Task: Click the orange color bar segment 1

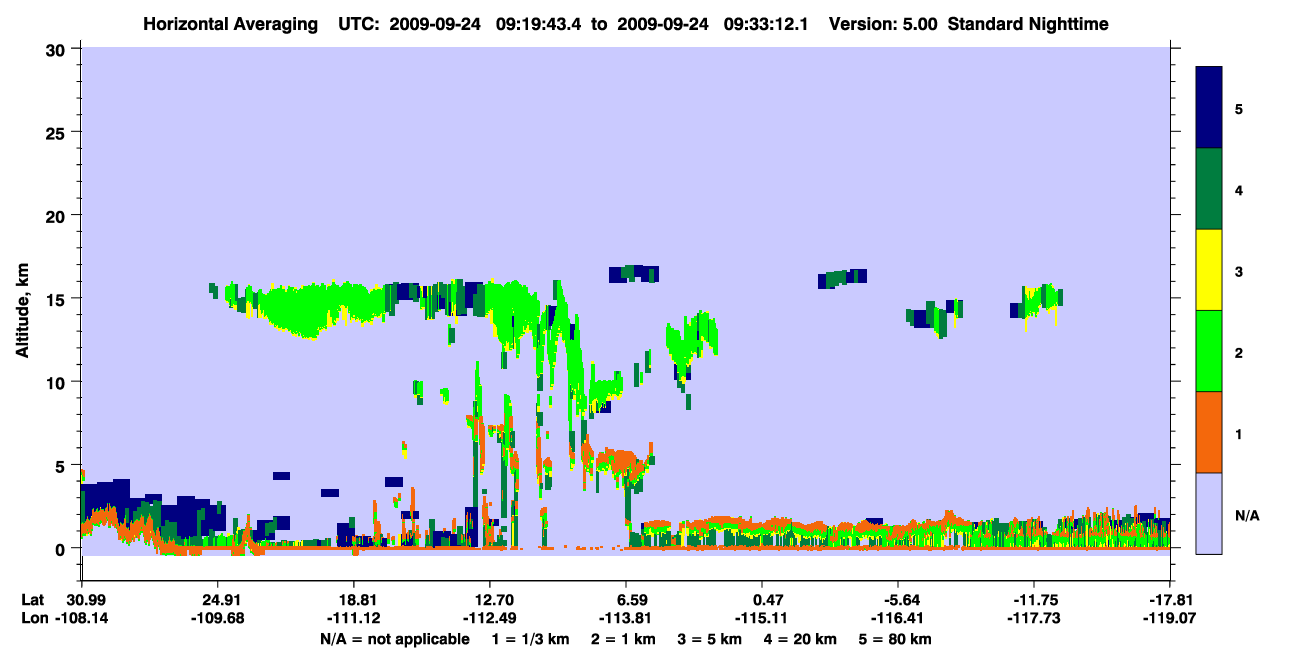Action: point(1209,432)
